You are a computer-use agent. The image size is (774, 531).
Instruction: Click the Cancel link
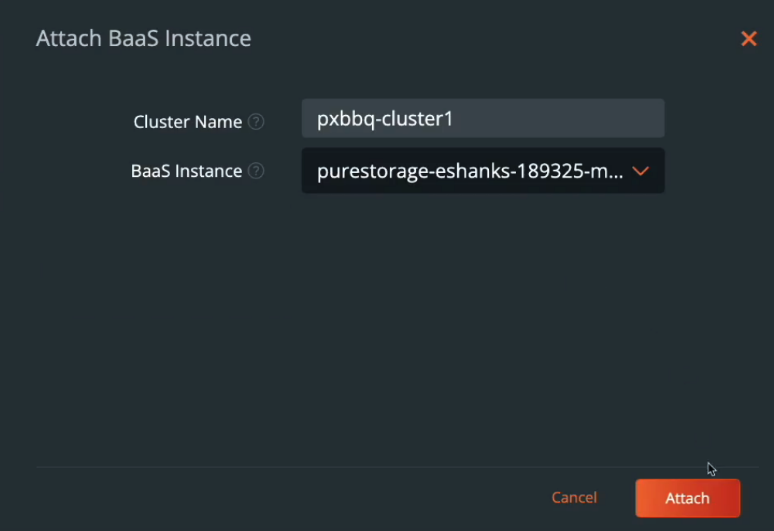574,497
